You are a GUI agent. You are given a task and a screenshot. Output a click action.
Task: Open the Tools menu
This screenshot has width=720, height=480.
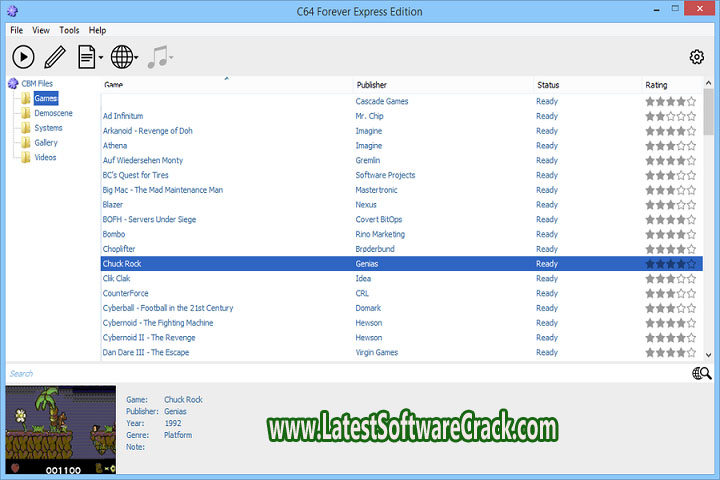click(69, 30)
